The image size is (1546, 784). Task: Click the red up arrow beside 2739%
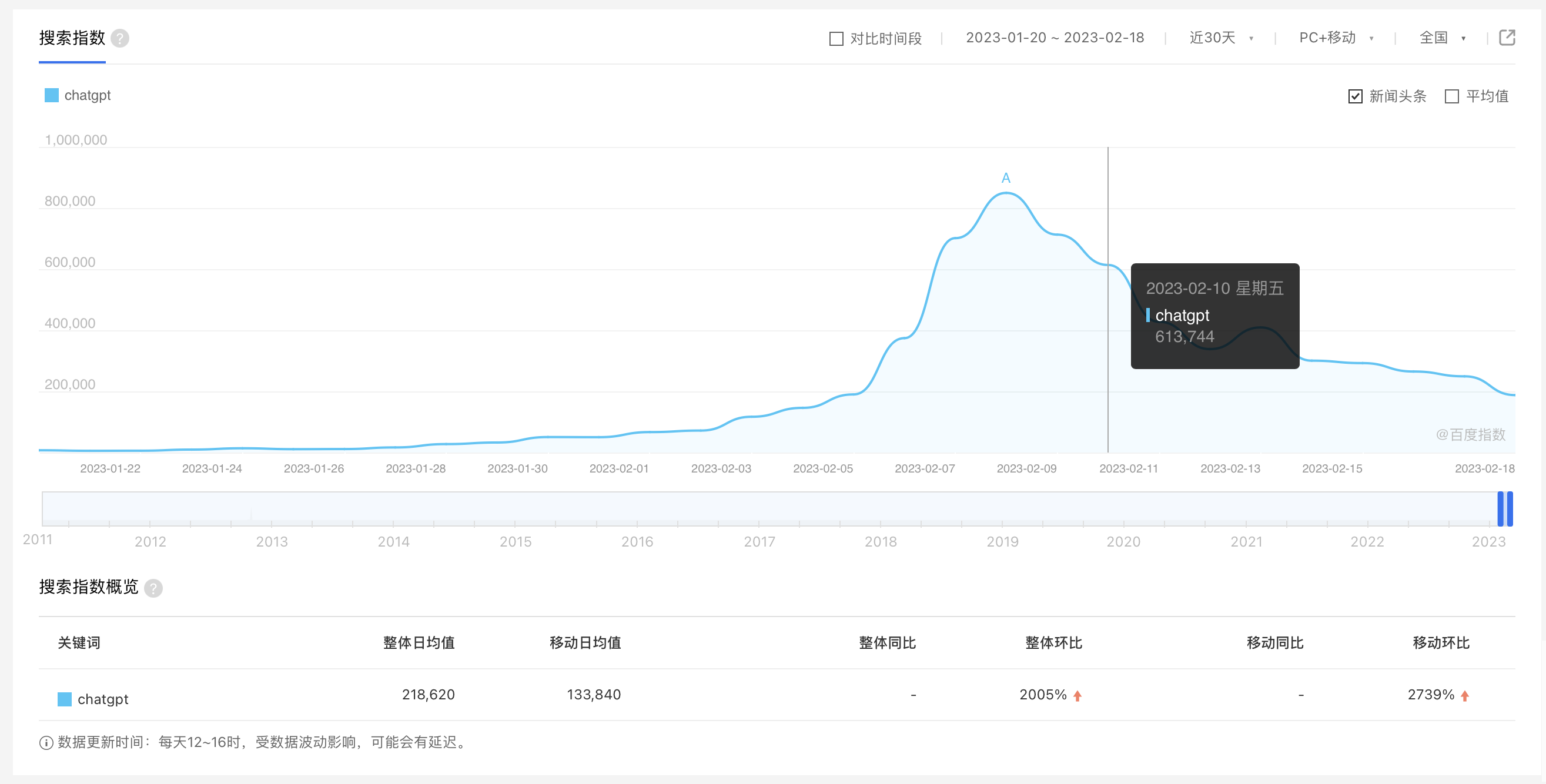[1465, 695]
